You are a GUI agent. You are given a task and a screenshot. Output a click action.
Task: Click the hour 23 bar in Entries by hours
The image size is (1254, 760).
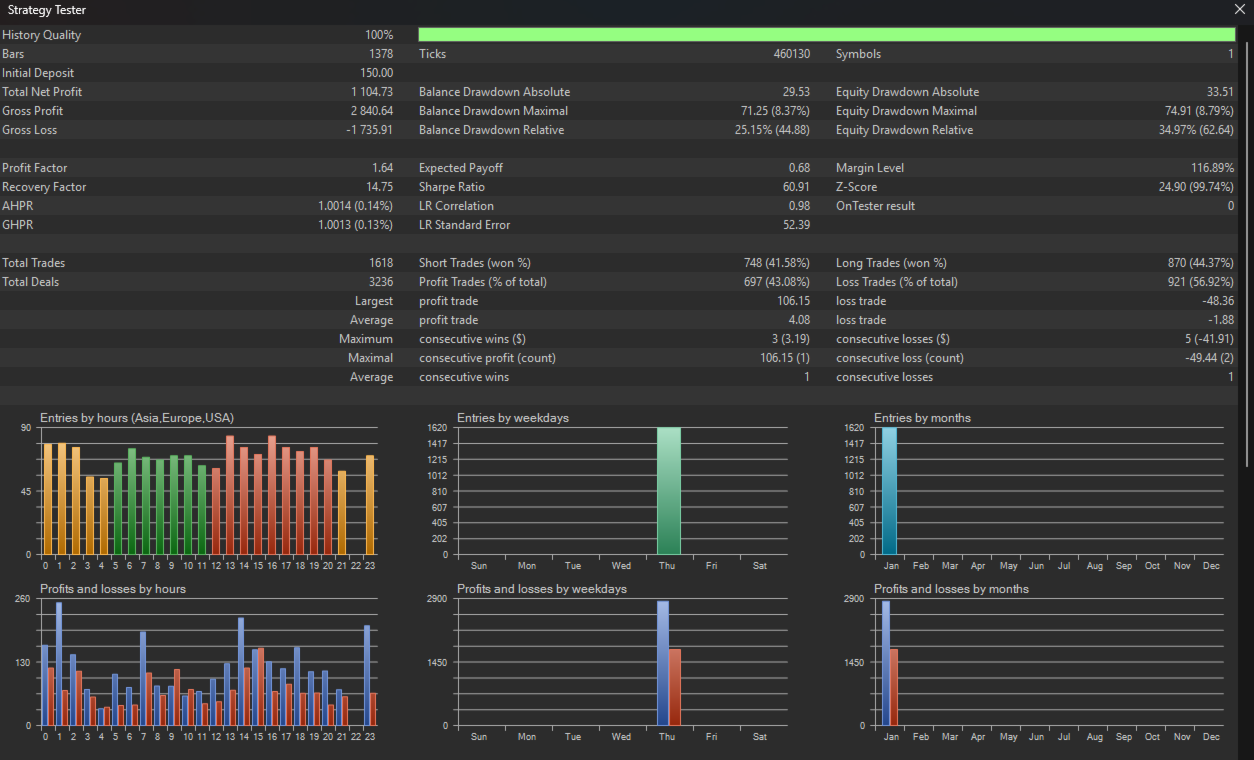click(370, 505)
